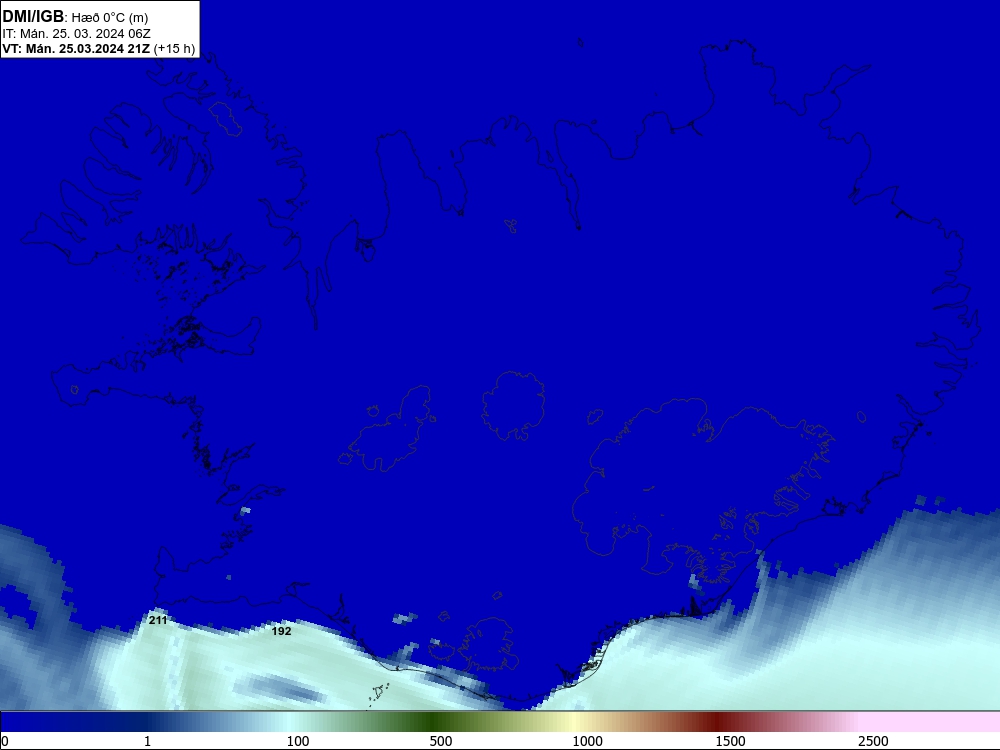Click the 500 label on the color scale
The width and height of the screenshot is (1000, 750).
441,741
